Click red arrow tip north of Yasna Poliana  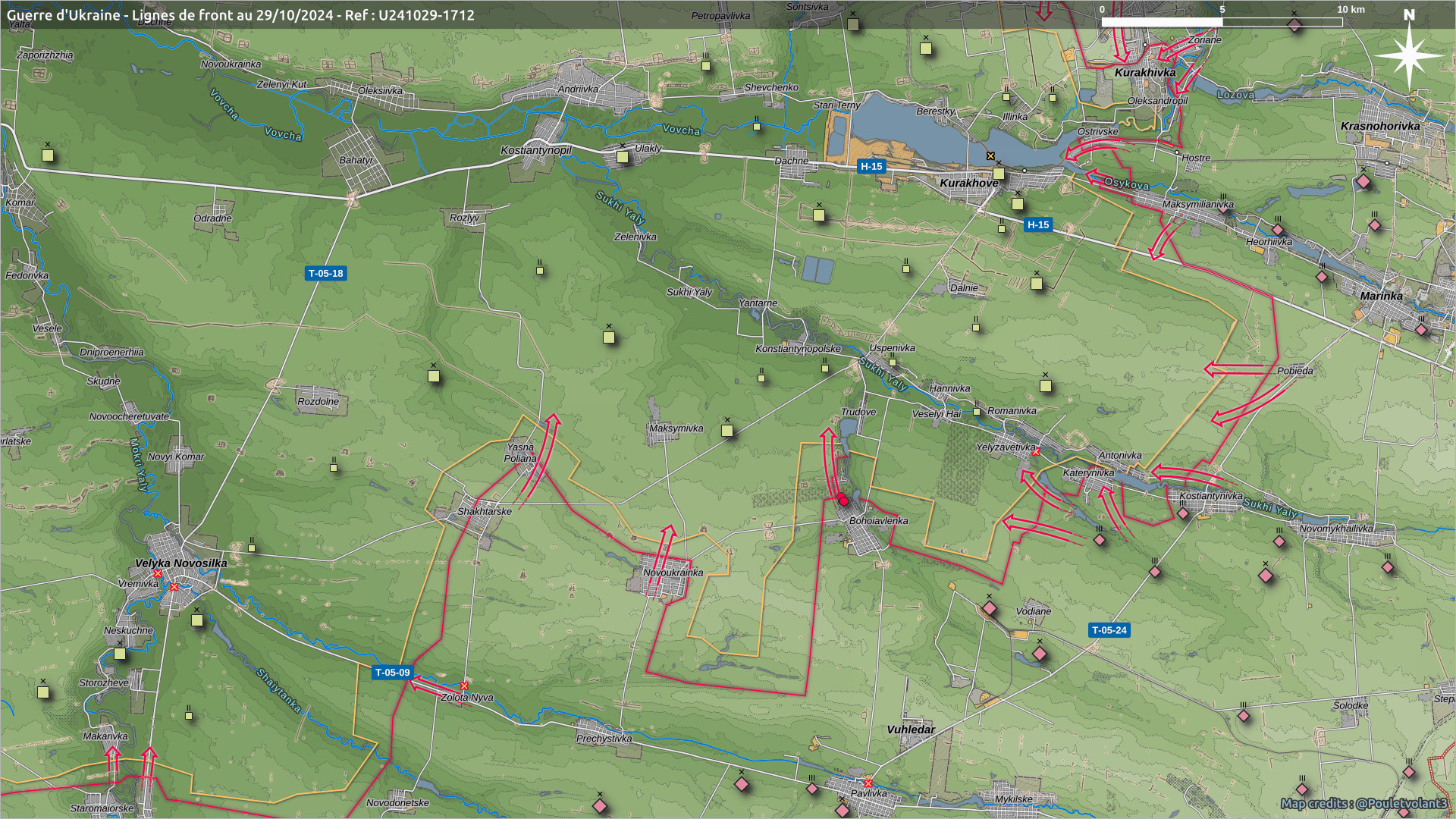pyautogui.click(x=554, y=419)
